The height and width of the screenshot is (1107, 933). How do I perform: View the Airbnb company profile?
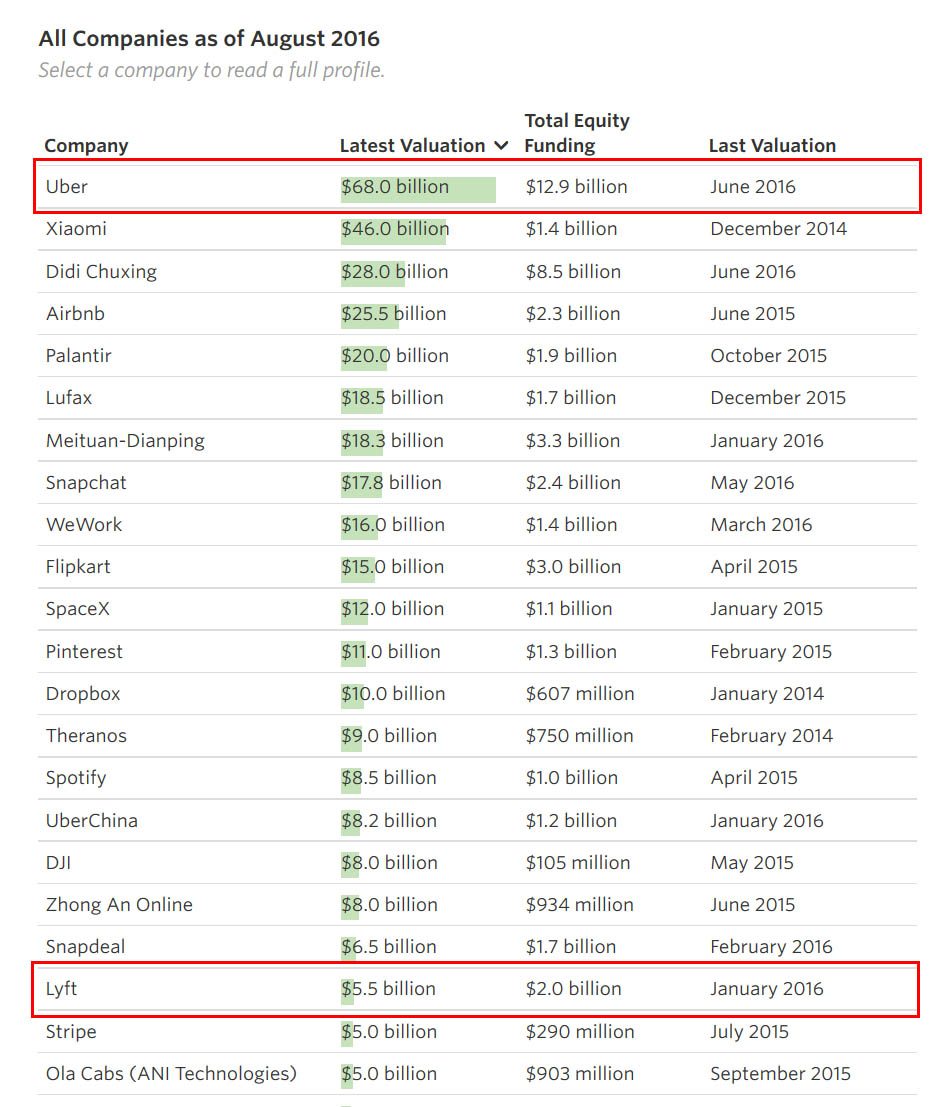coord(75,313)
